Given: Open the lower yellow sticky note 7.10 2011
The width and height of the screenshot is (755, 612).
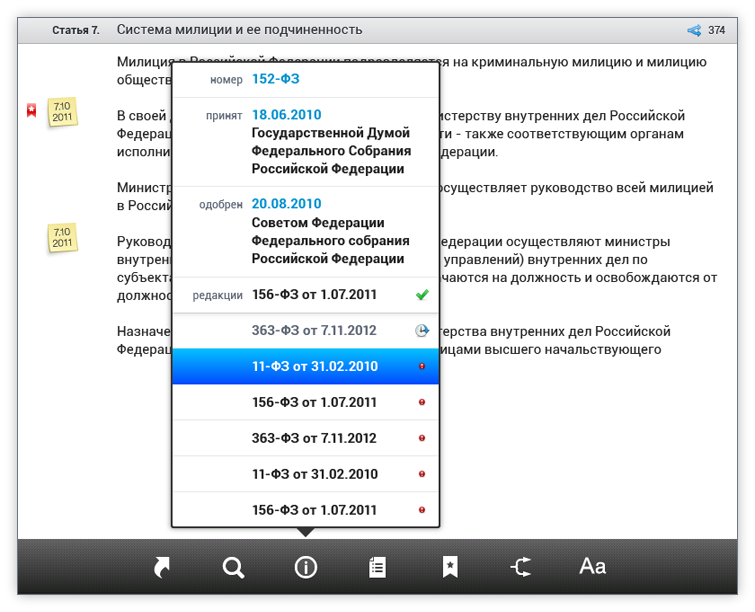Looking at the screenshot, I should tap(63, 237).
